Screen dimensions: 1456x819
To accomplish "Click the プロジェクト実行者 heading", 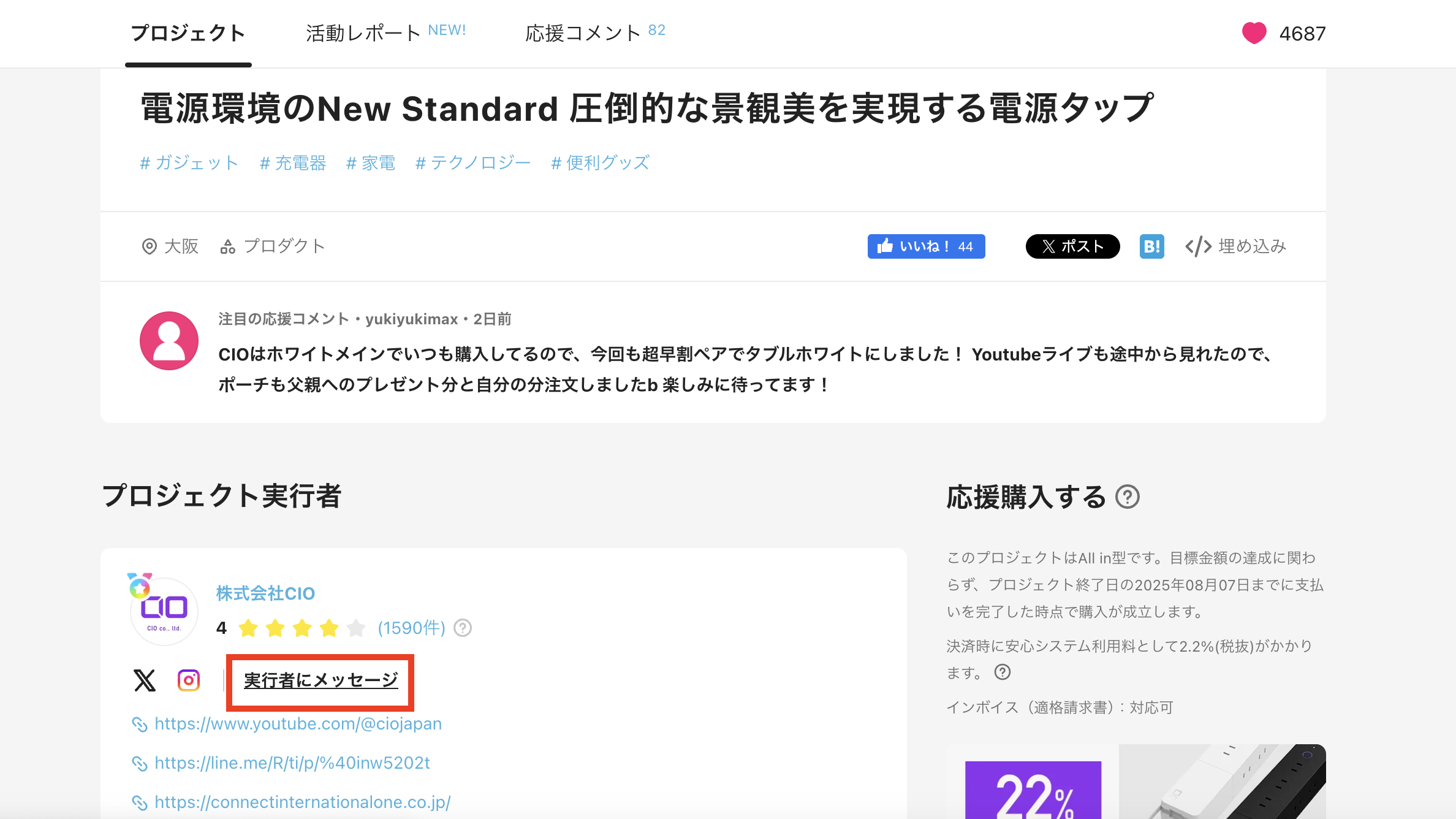I will pyautogui.click(x=221, y=496).
